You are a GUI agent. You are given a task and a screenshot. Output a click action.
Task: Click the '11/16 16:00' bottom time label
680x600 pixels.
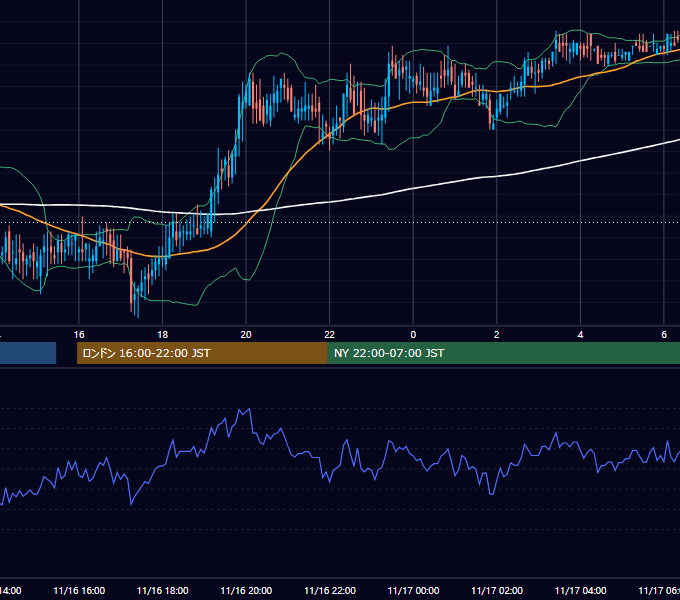point(79,591)
